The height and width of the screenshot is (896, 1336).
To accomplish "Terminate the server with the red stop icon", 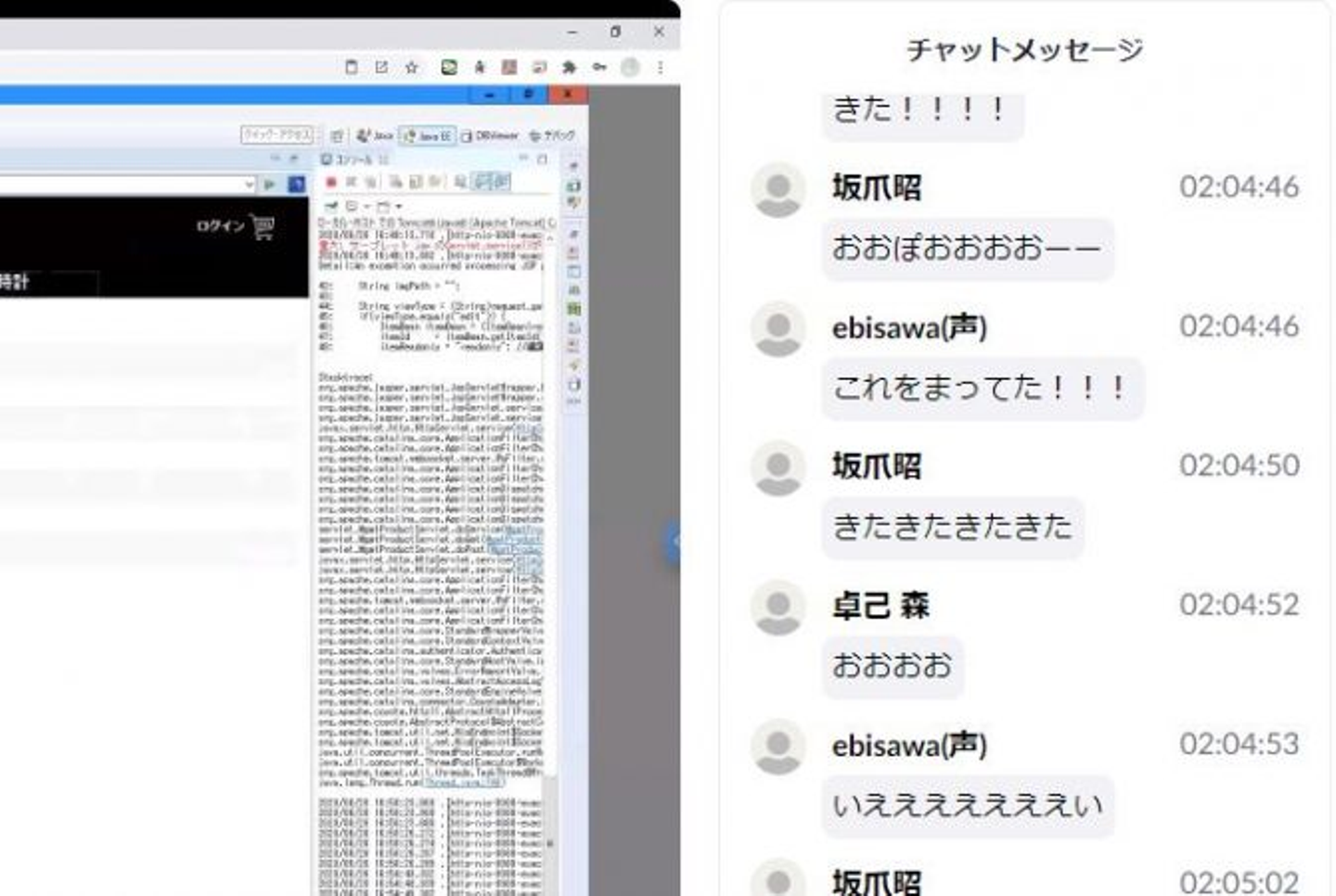I will point(330,182).
